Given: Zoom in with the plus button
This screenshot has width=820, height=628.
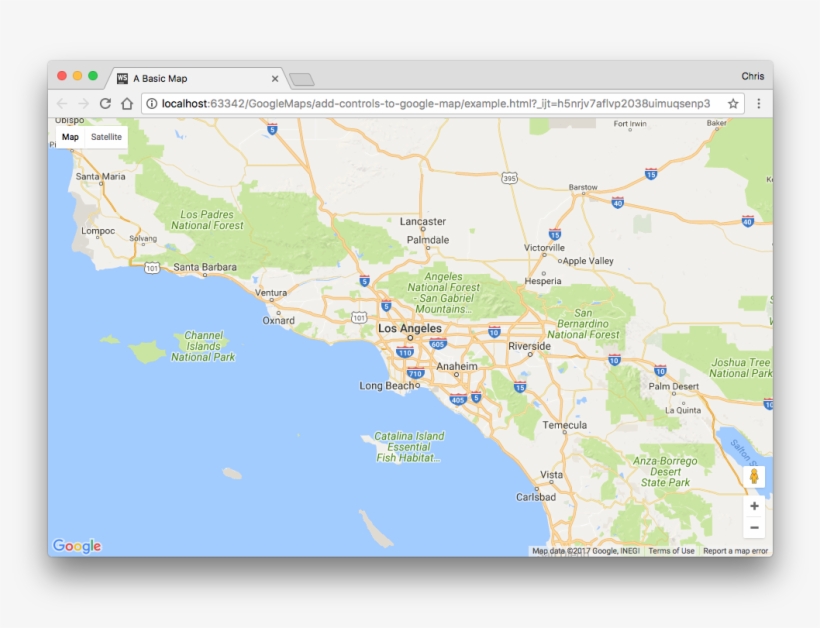Looking at the screenshot, I should tap(753, 506).
